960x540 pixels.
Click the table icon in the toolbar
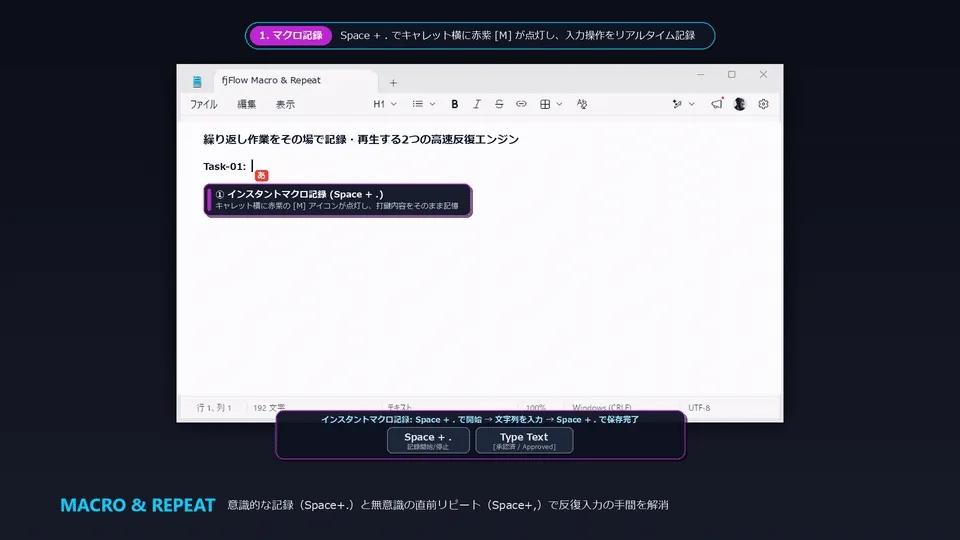click(545, 104)
